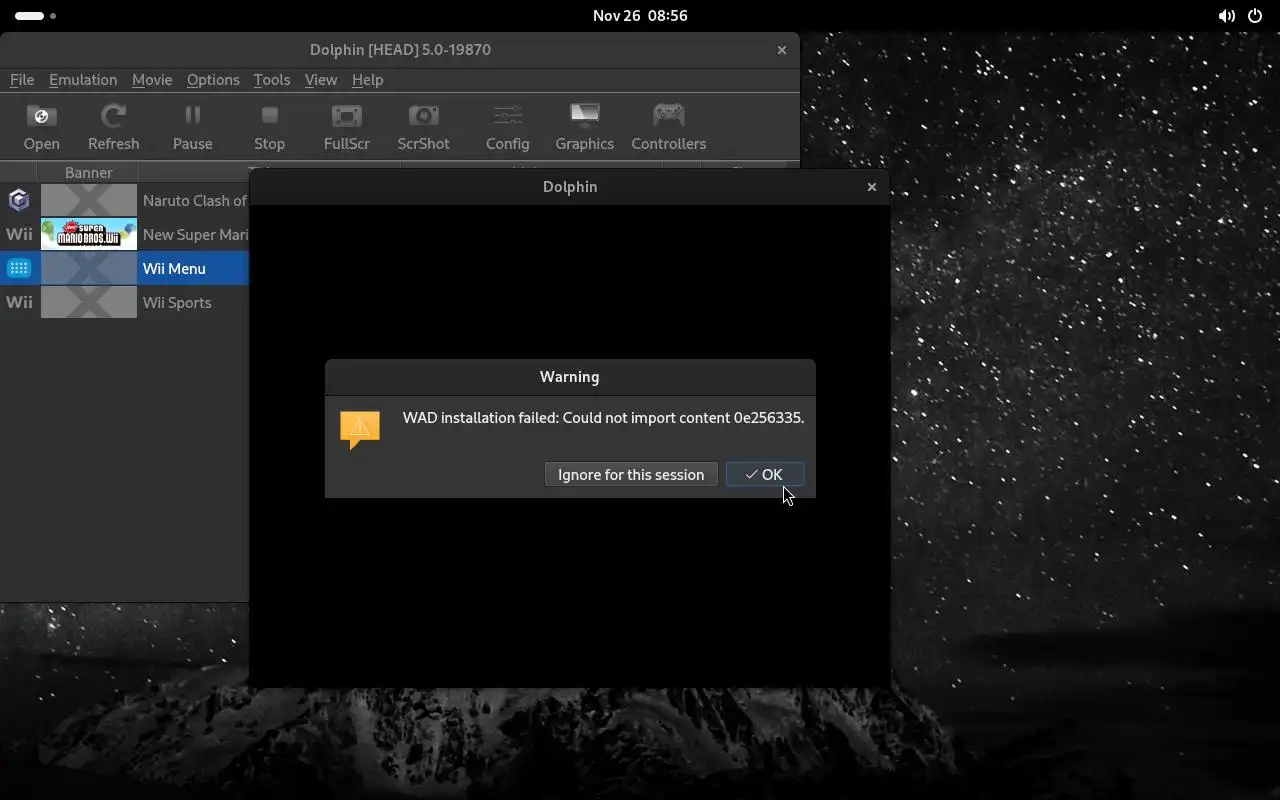The width and height of the screenshot is (1280, 800).
Task: Select the Naruto Clash placeholder banner
Action: pos(89,200)
